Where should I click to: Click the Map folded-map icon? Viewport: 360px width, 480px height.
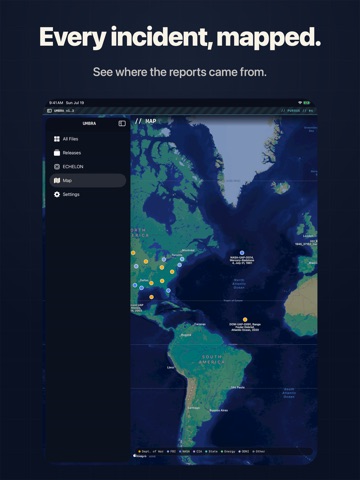[x=57, y=180]
